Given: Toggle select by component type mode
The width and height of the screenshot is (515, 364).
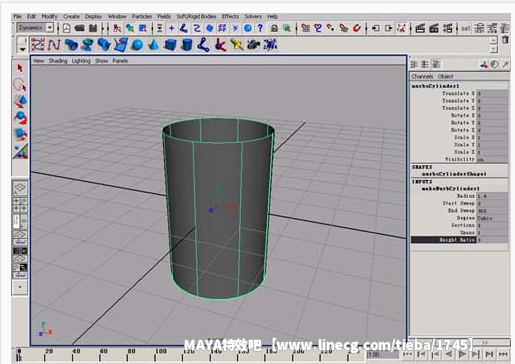Looking at the screenshot, I should pyautogui.click(x=143, y=28).
